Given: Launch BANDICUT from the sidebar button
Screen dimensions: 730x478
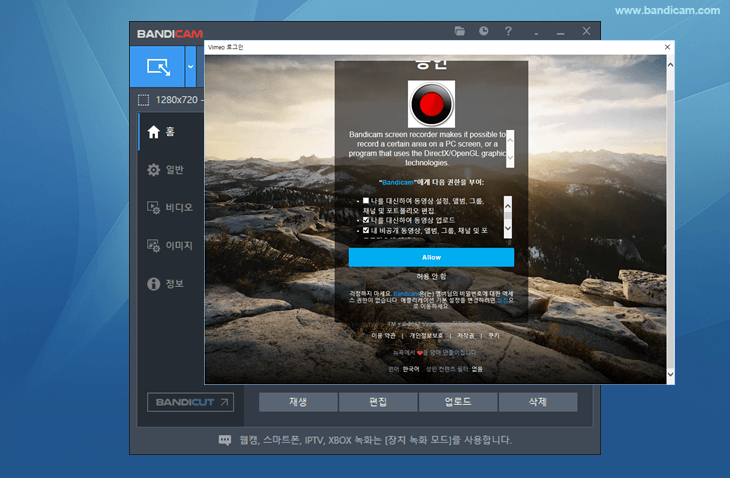Looking at the screenshot, I should [190, 402].
